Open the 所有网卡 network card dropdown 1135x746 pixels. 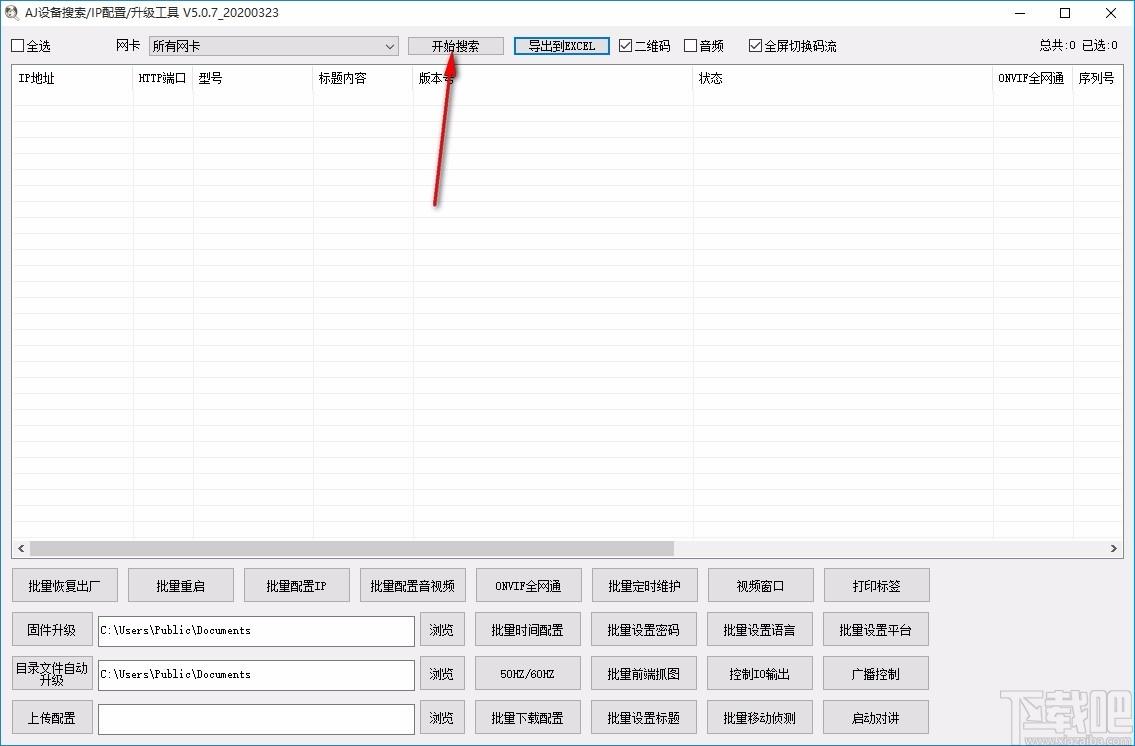click(x=274, y=46)
